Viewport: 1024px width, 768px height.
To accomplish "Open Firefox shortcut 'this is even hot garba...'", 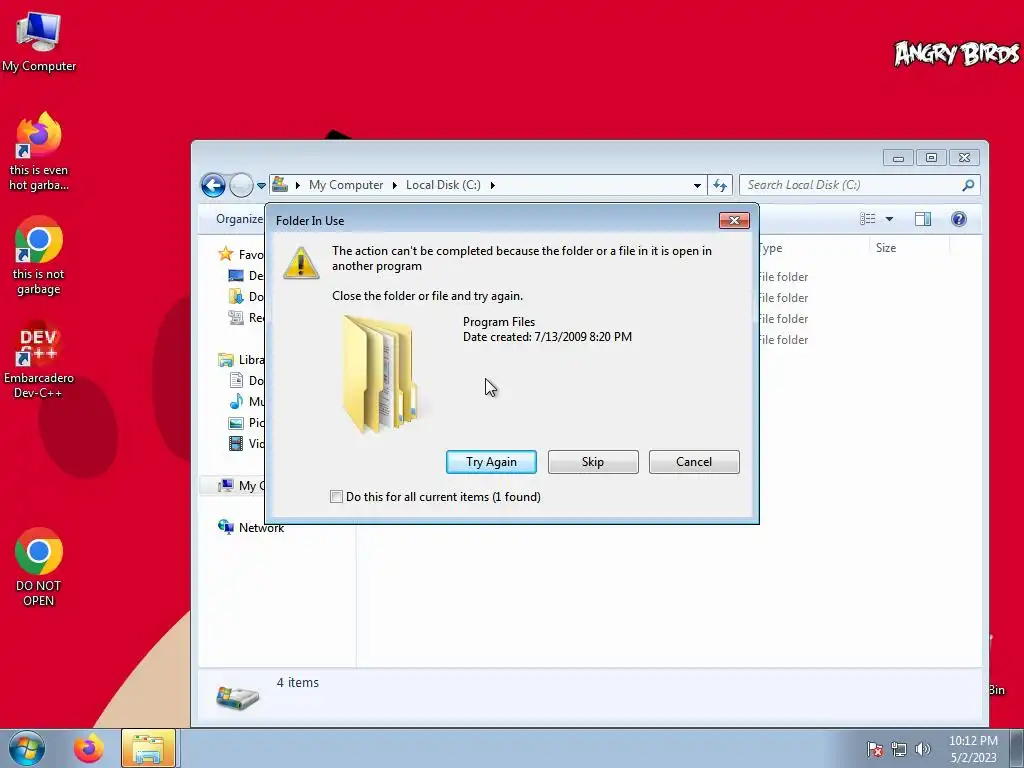I will (x=39, y=152).
